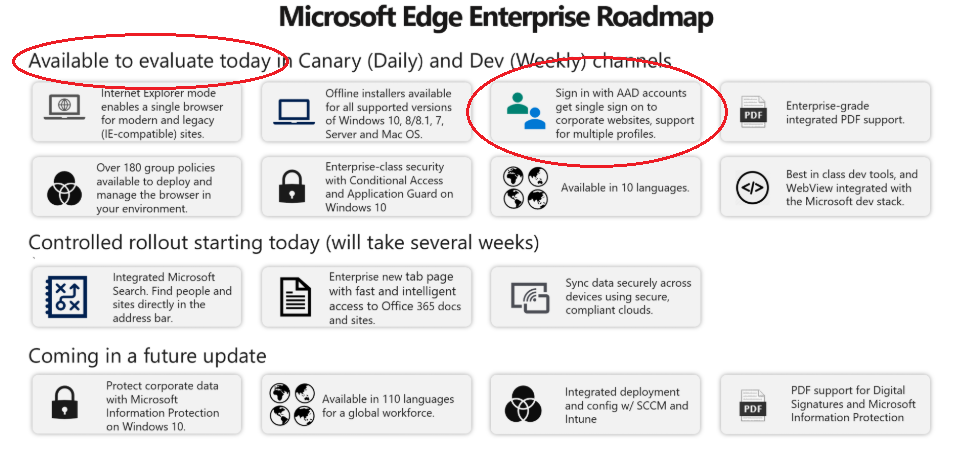Click the circles icon for SCCM and Intune deployment

[x=523, y=405]
